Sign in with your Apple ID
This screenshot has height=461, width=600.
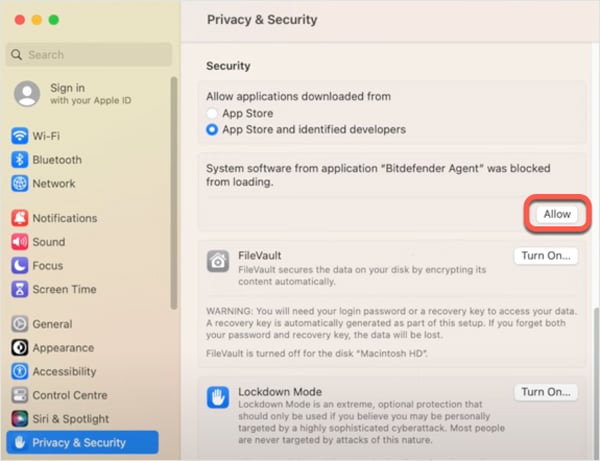[x=67, y=94]
